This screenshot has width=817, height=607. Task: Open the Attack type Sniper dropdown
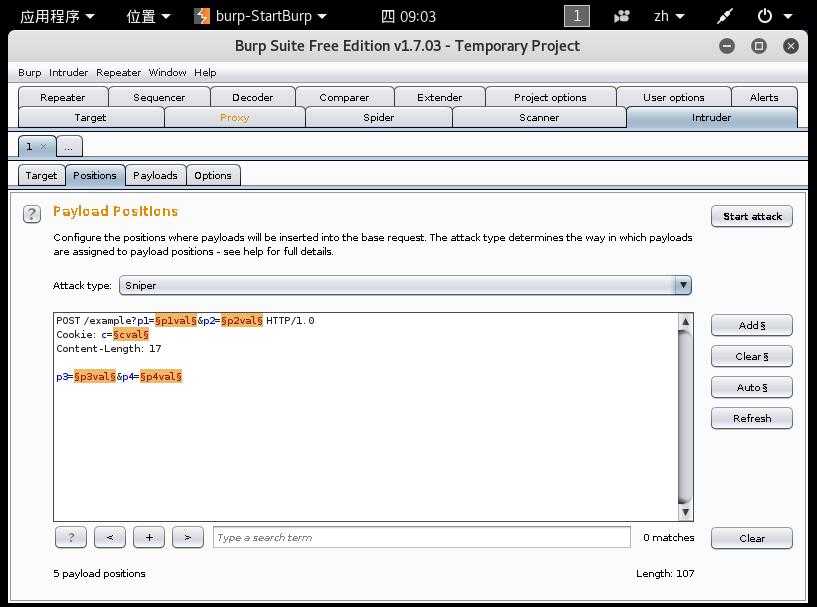pos(405,286)
